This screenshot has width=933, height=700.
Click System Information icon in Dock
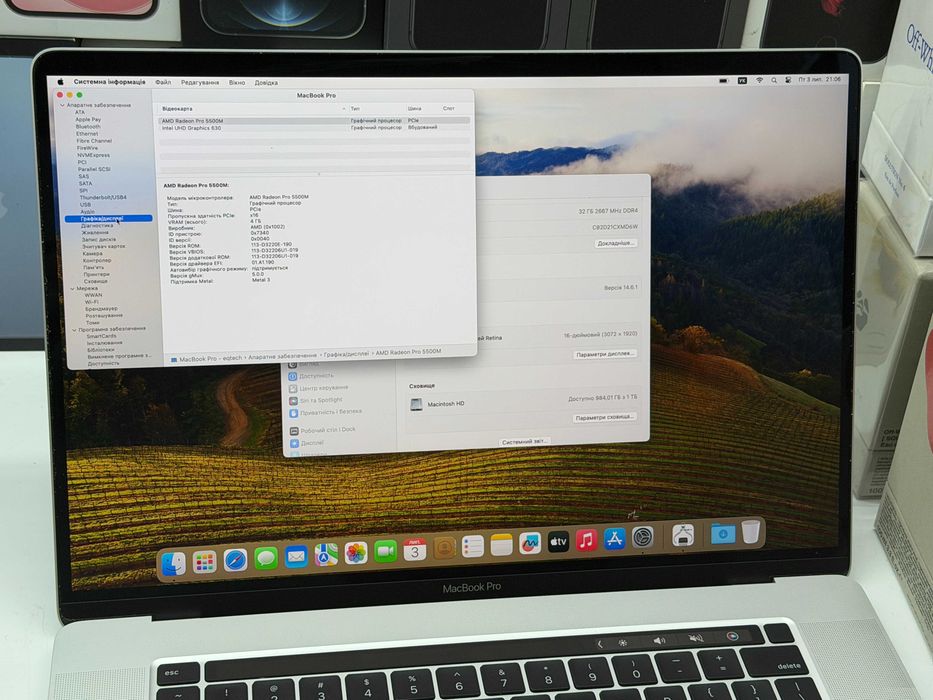(x=683, y=535)
